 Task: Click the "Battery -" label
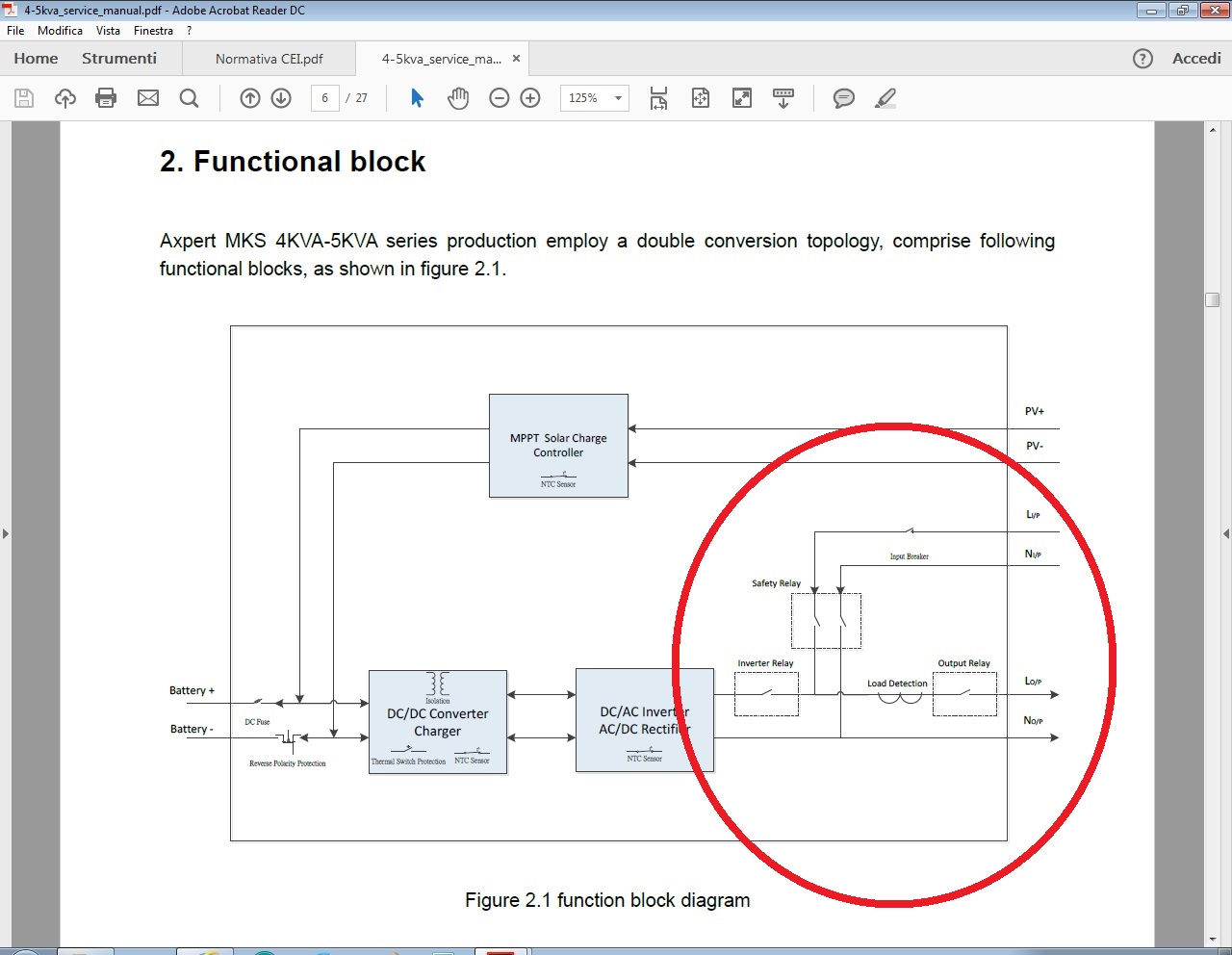click(192, 729)
